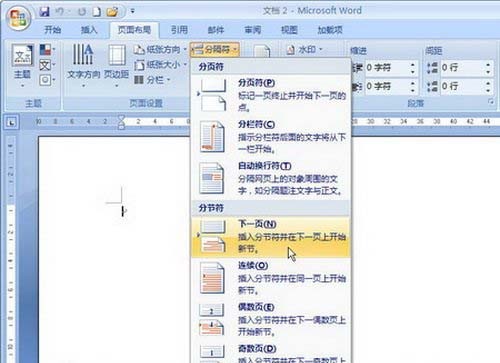Screen dimensions: 500x363
Task: Select Continuous (连续) section break
Action: coord(271,278)
